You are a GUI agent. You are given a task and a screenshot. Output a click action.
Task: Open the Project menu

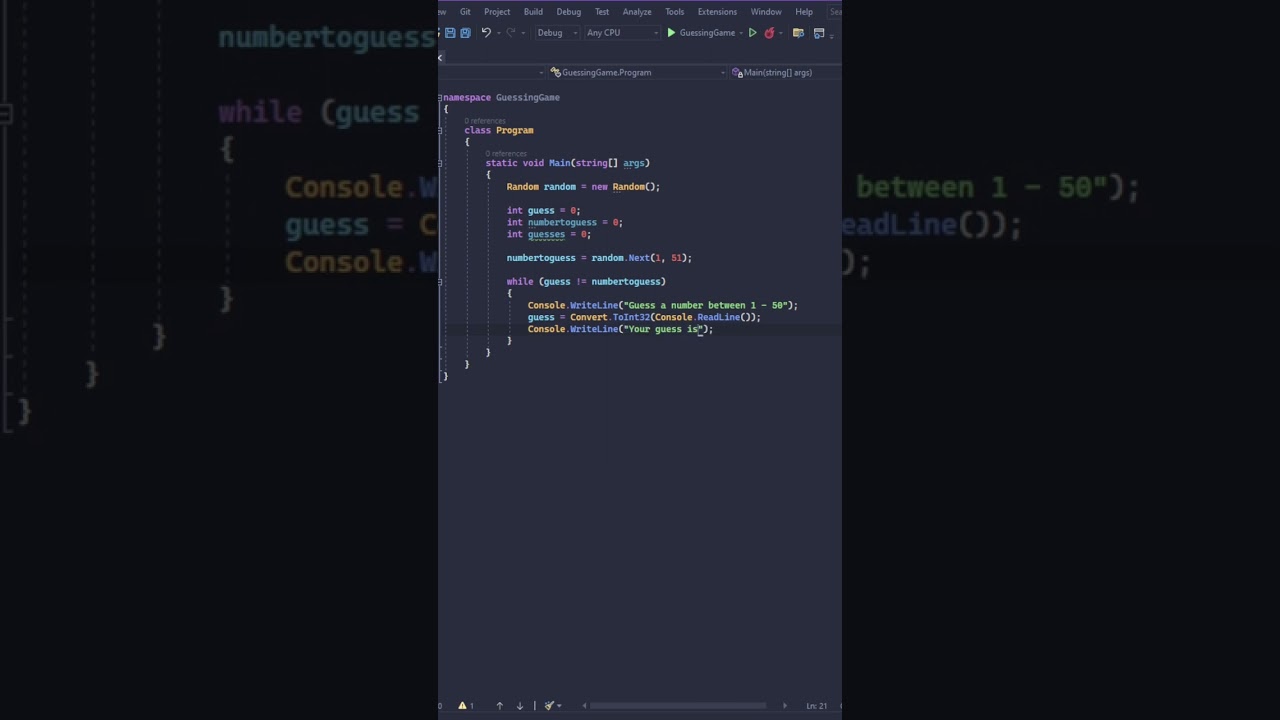[x=497, y=12]
